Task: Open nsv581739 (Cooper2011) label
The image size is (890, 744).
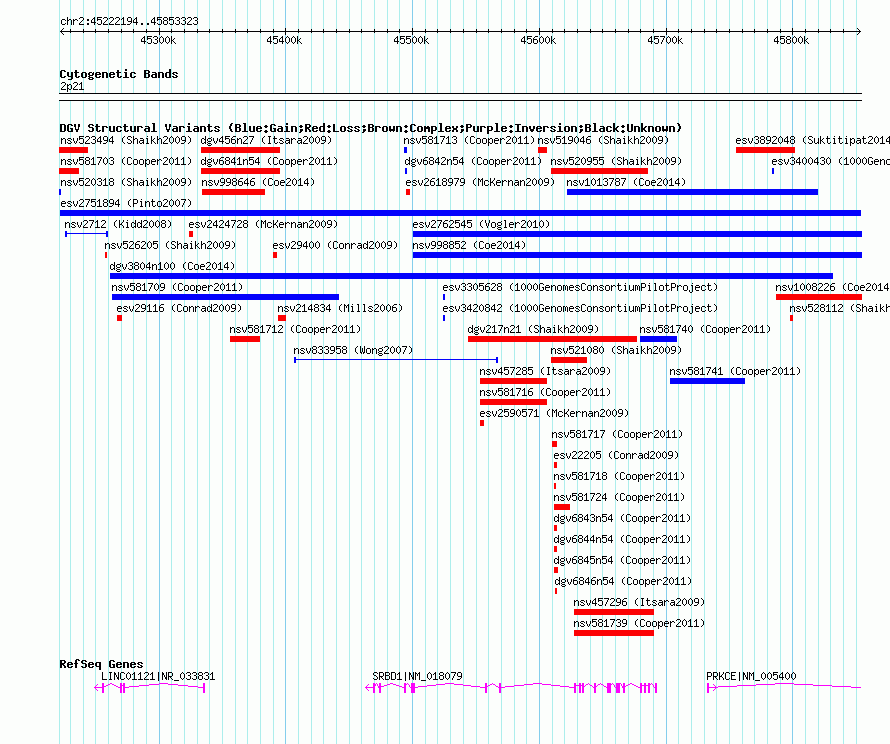Action: coord(639,623)
